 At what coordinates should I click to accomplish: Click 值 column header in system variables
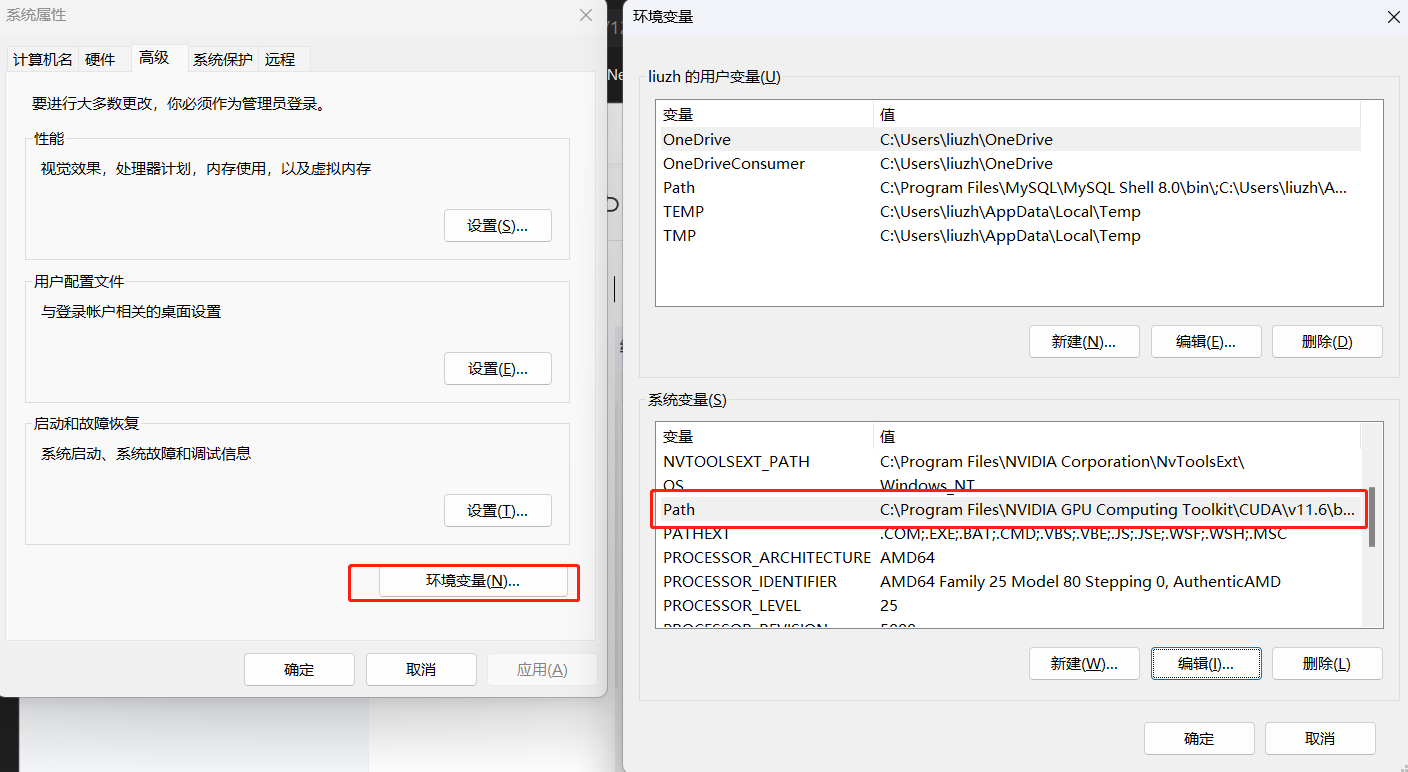tap(1117, 437)
